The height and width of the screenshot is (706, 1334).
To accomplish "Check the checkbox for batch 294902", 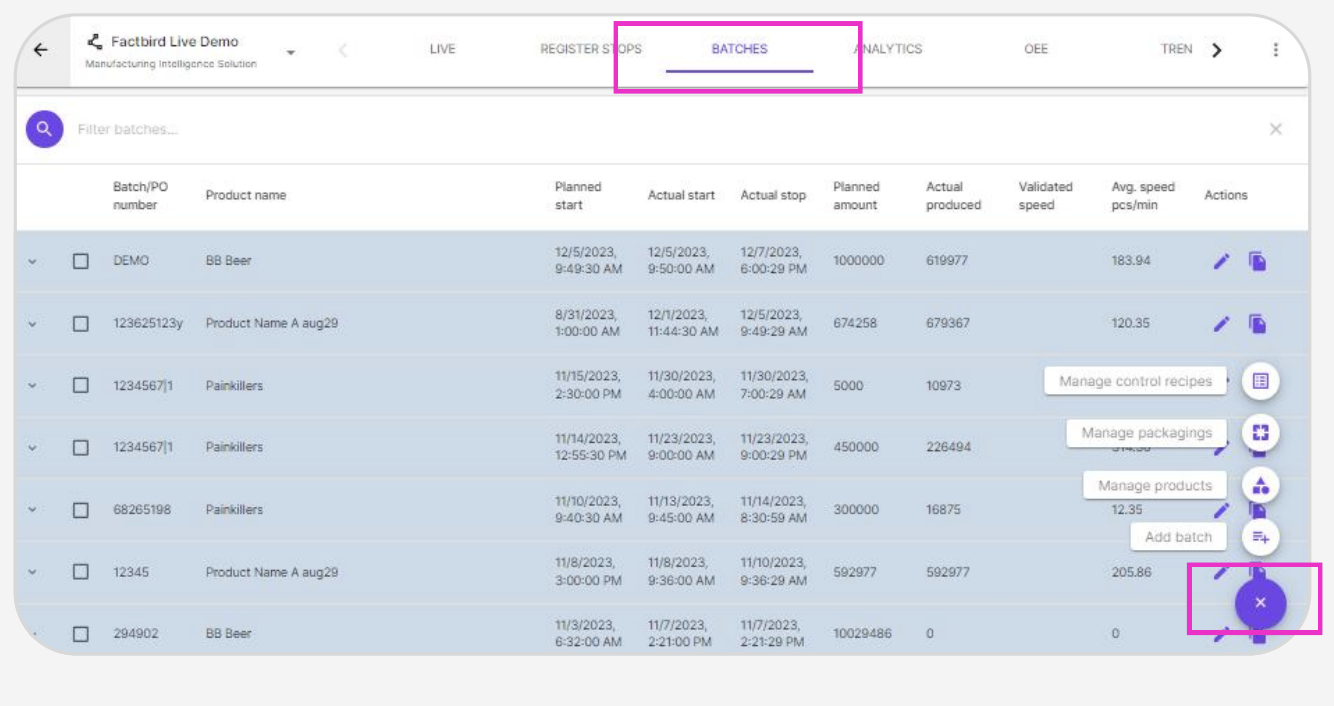I will 81,634.
